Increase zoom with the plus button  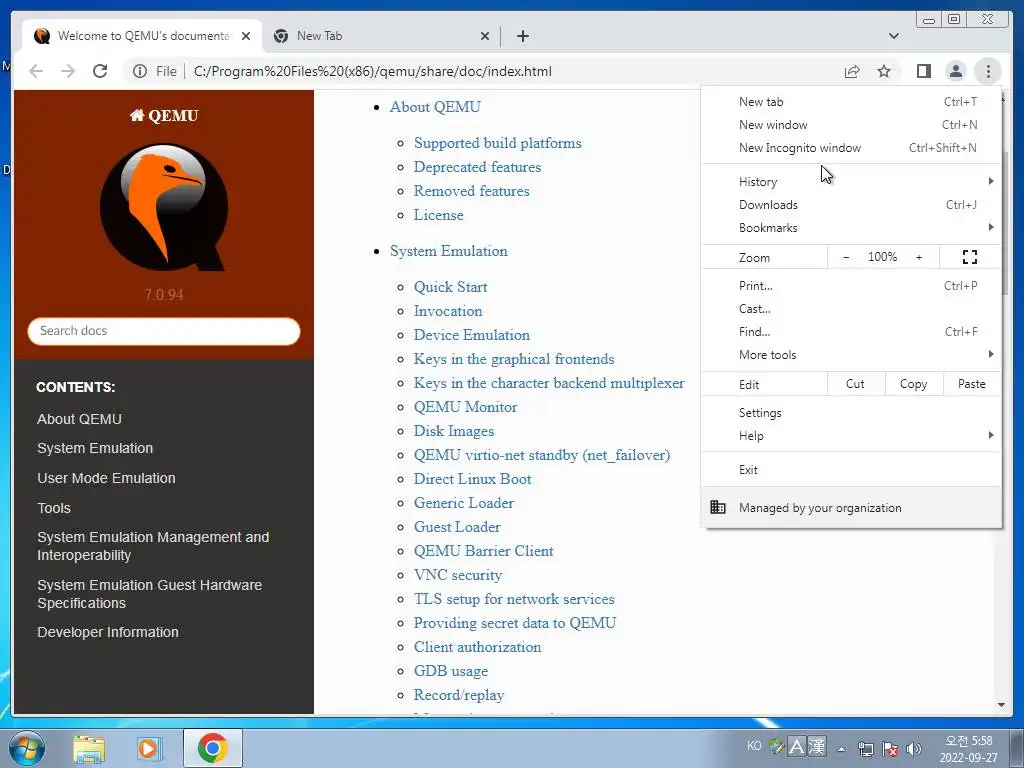click(919, 257)
